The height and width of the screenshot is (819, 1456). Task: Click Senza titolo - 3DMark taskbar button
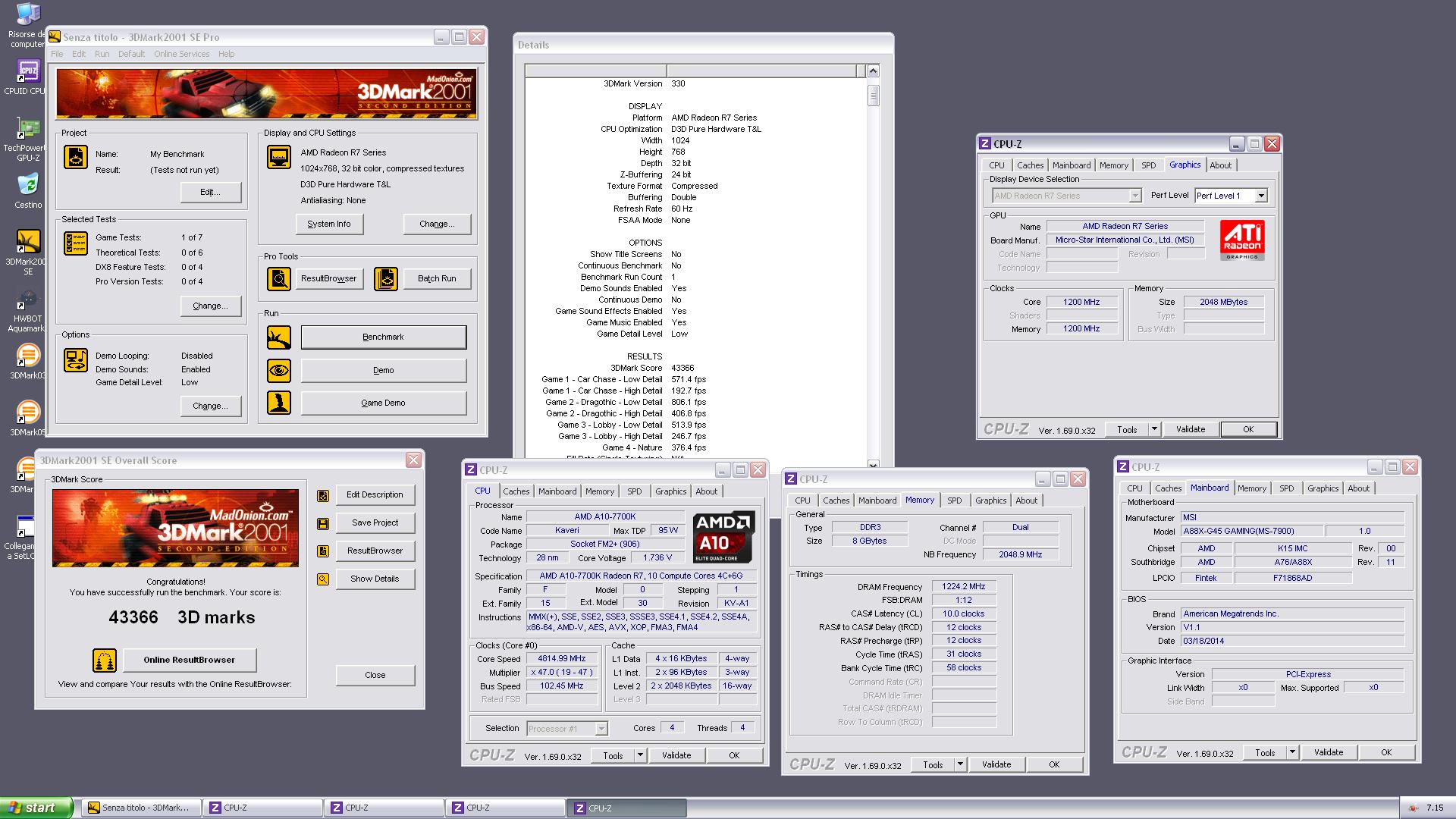(141, 808)
